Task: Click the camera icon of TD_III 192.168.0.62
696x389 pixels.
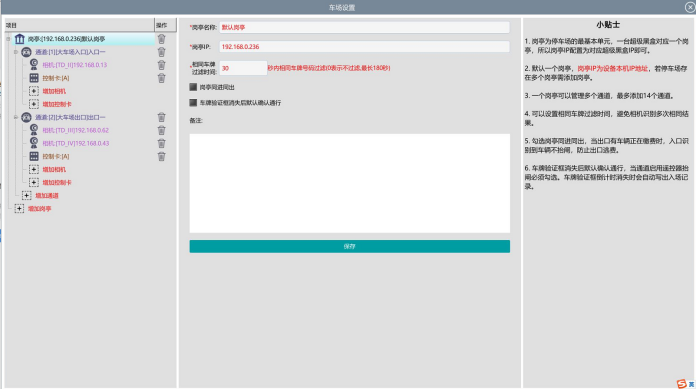Action: tap(34, 130)
